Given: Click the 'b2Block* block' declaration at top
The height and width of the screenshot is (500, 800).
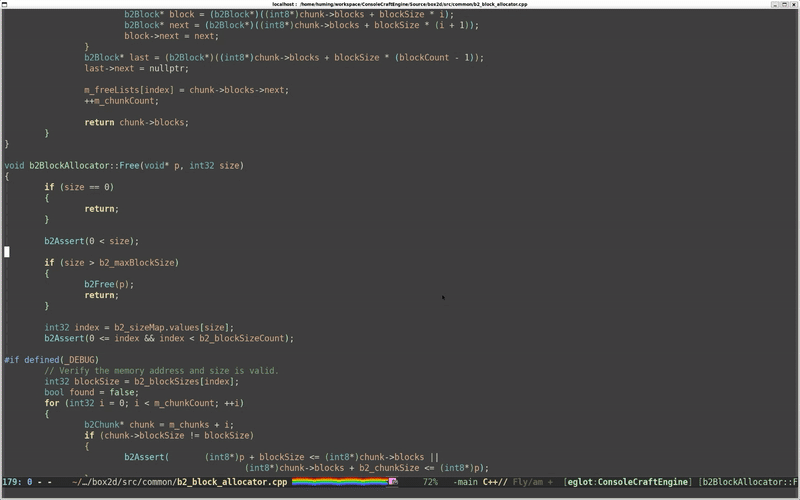Looking at the screenshot, I should pyautogui.click(x=288, y=14).
